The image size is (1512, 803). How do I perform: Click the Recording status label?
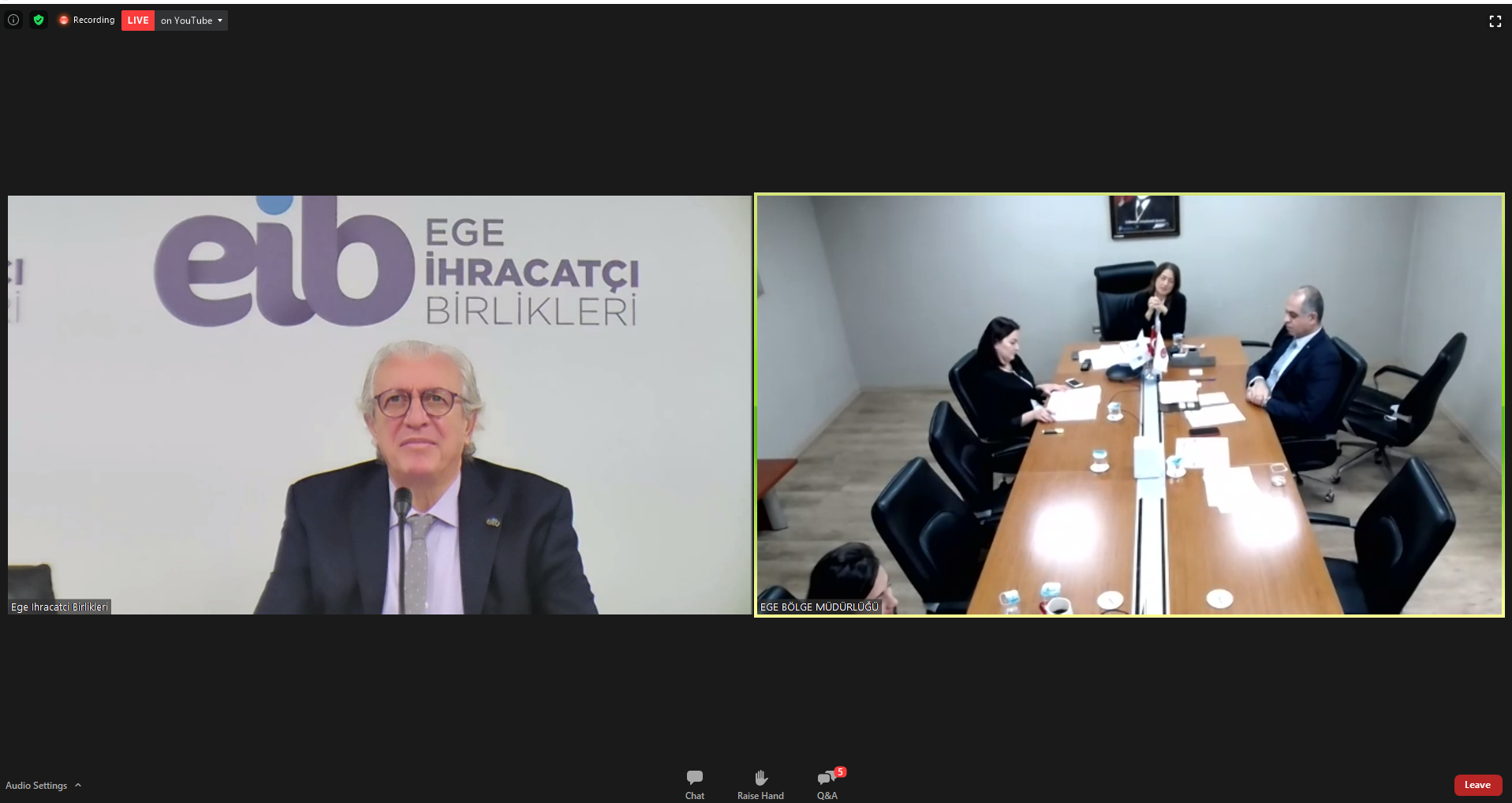(94, 21)
